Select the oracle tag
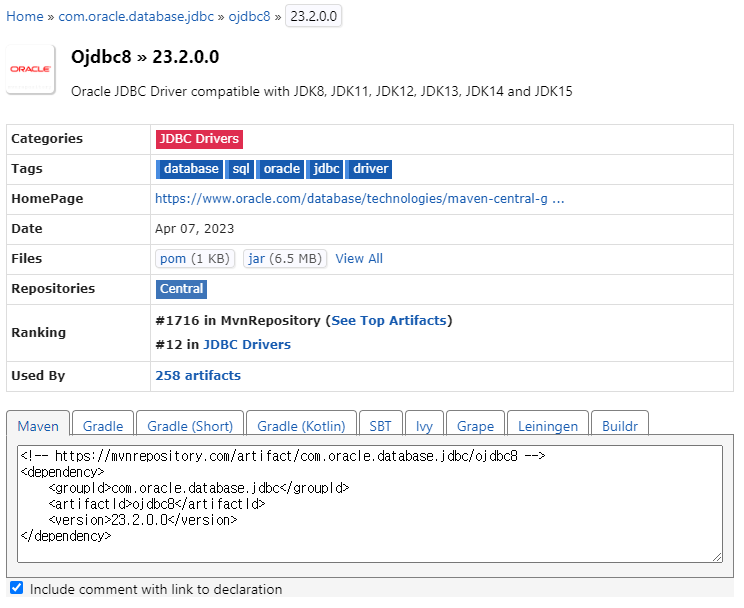The image size is (744, 608). pyautogui.click(x=280, y=169)
